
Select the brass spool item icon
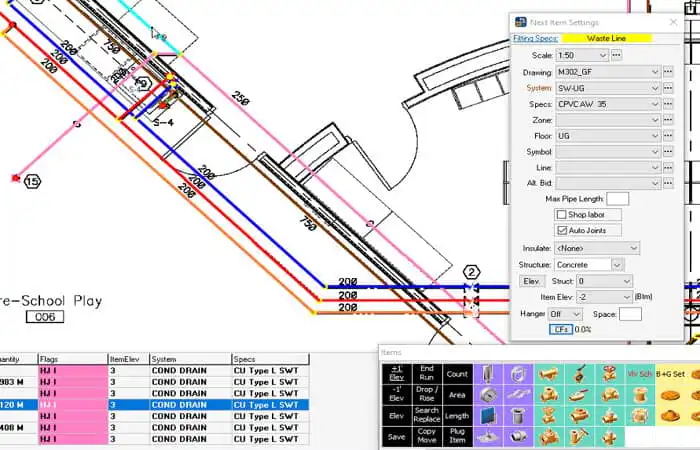[x=639, y=395]
